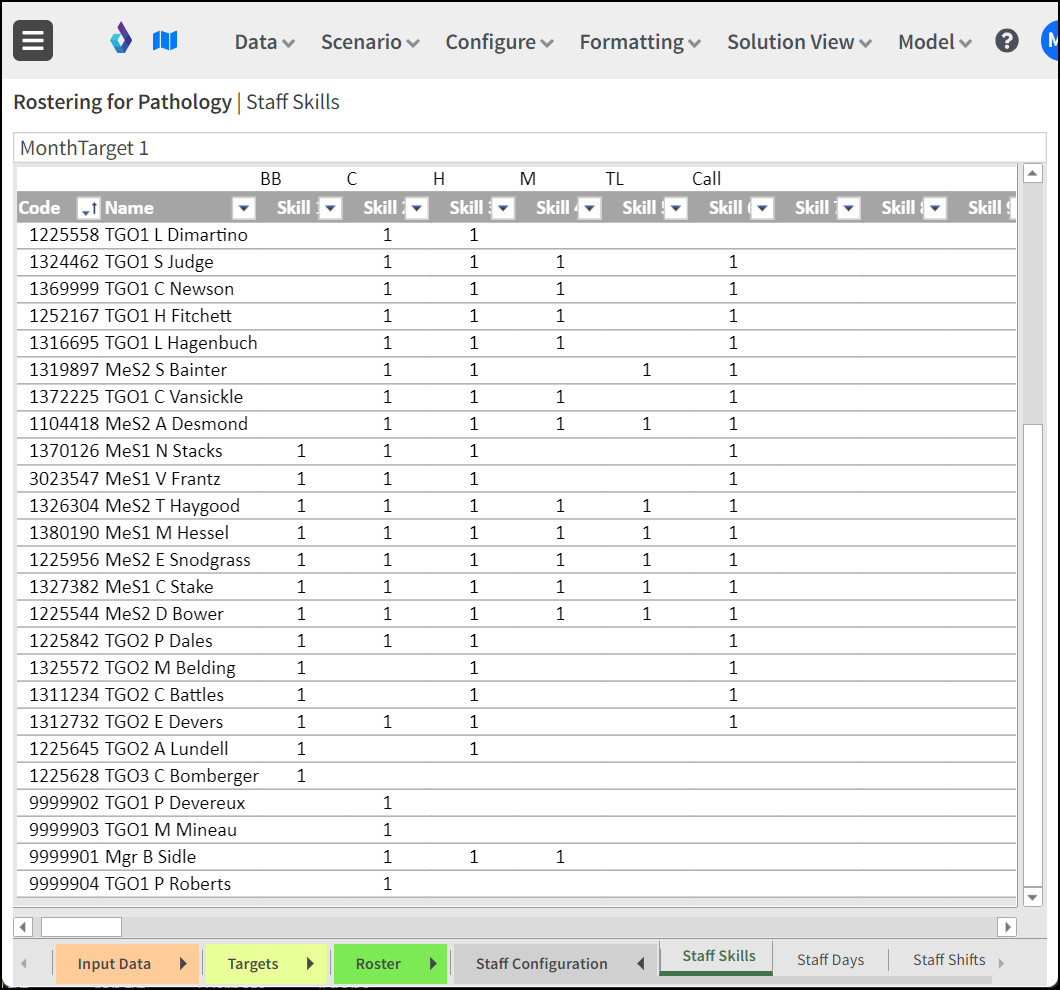This screenshot has height=990, width=1060.
Task: Open the Formatting menu
Action: pos(640,42)
